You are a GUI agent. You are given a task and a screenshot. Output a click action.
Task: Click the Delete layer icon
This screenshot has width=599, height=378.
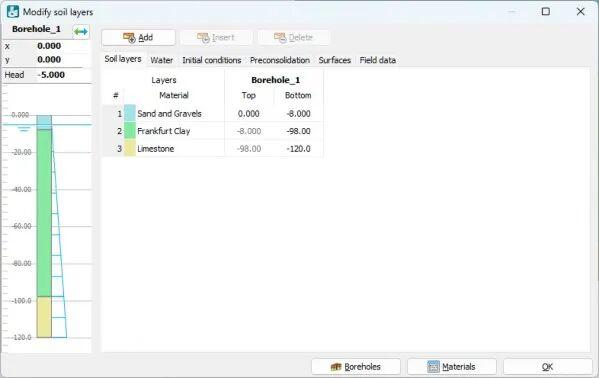pos(280,37)
